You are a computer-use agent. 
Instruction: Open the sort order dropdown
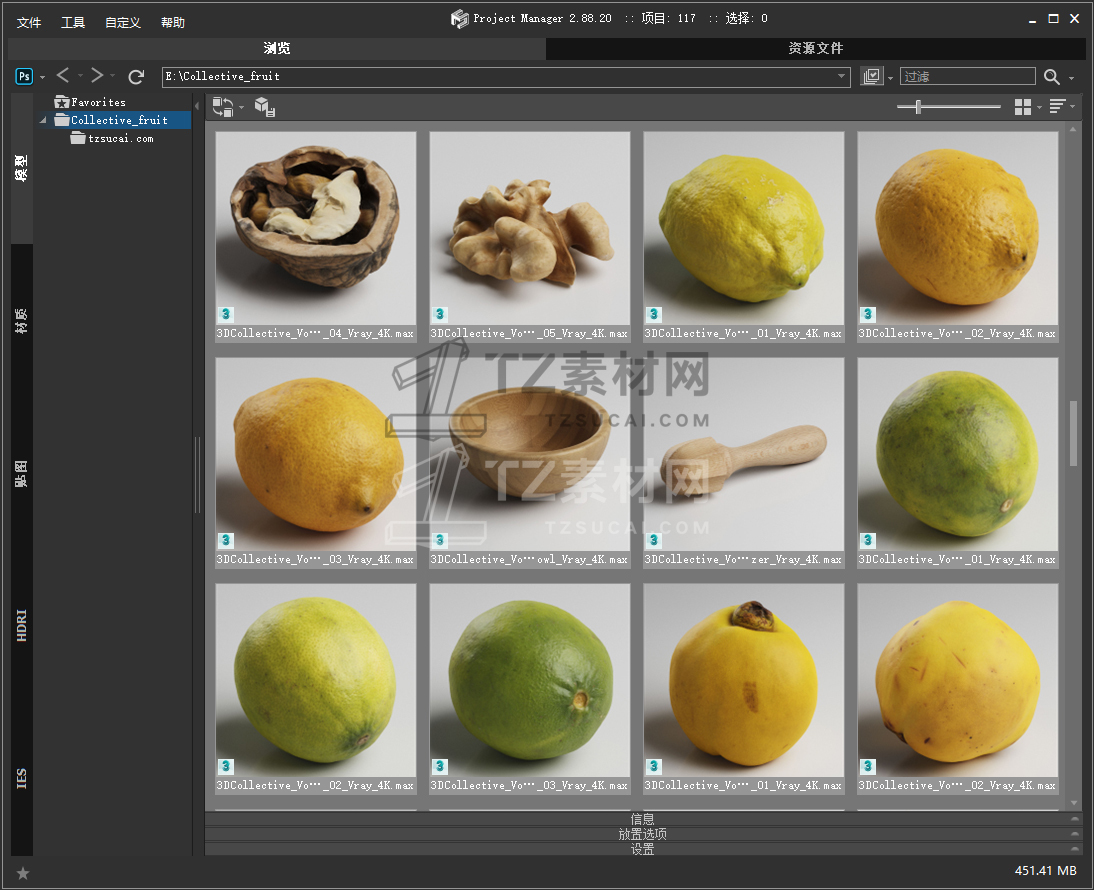pyautogui.click(x=1058, y=107)
